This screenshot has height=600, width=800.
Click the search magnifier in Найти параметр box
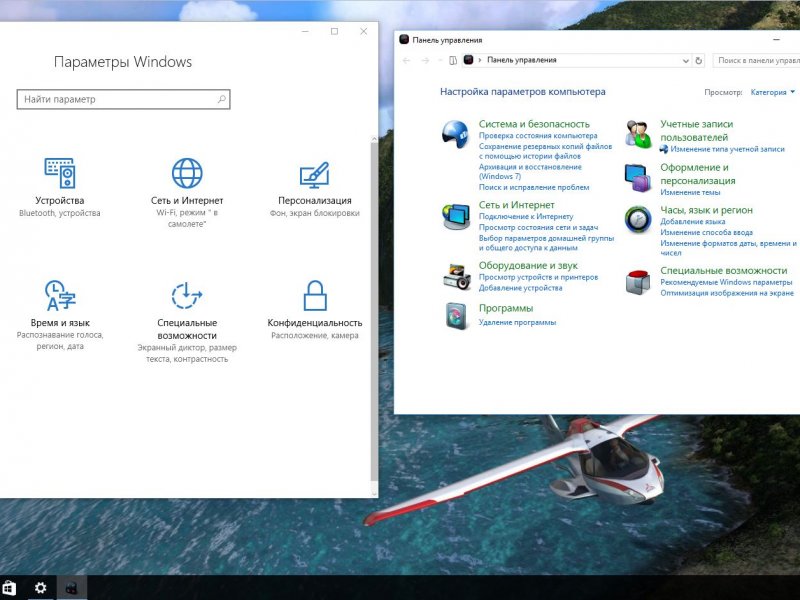click(222, 99)
